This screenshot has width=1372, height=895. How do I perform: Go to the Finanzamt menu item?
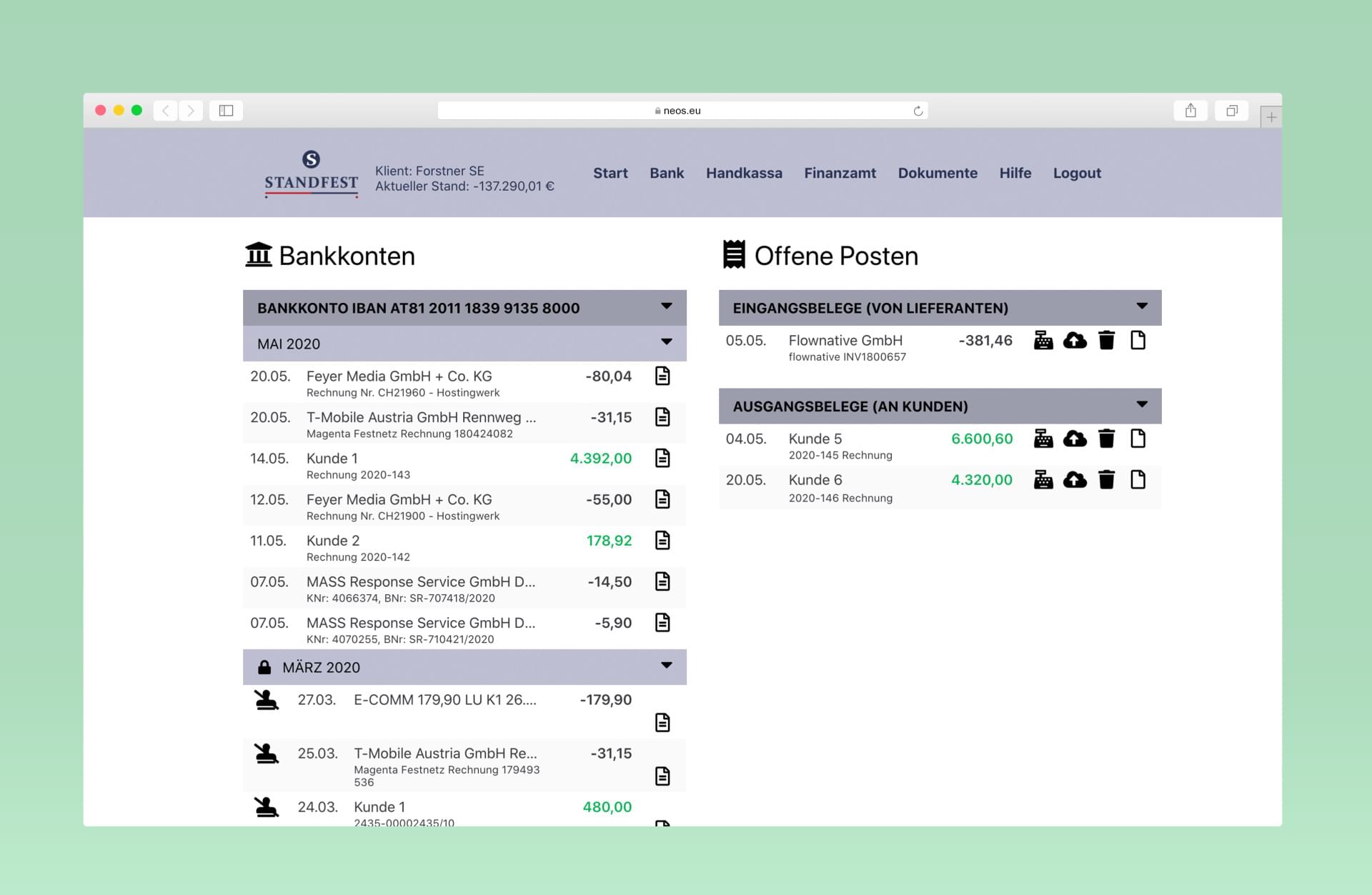(x=840, y=173)
